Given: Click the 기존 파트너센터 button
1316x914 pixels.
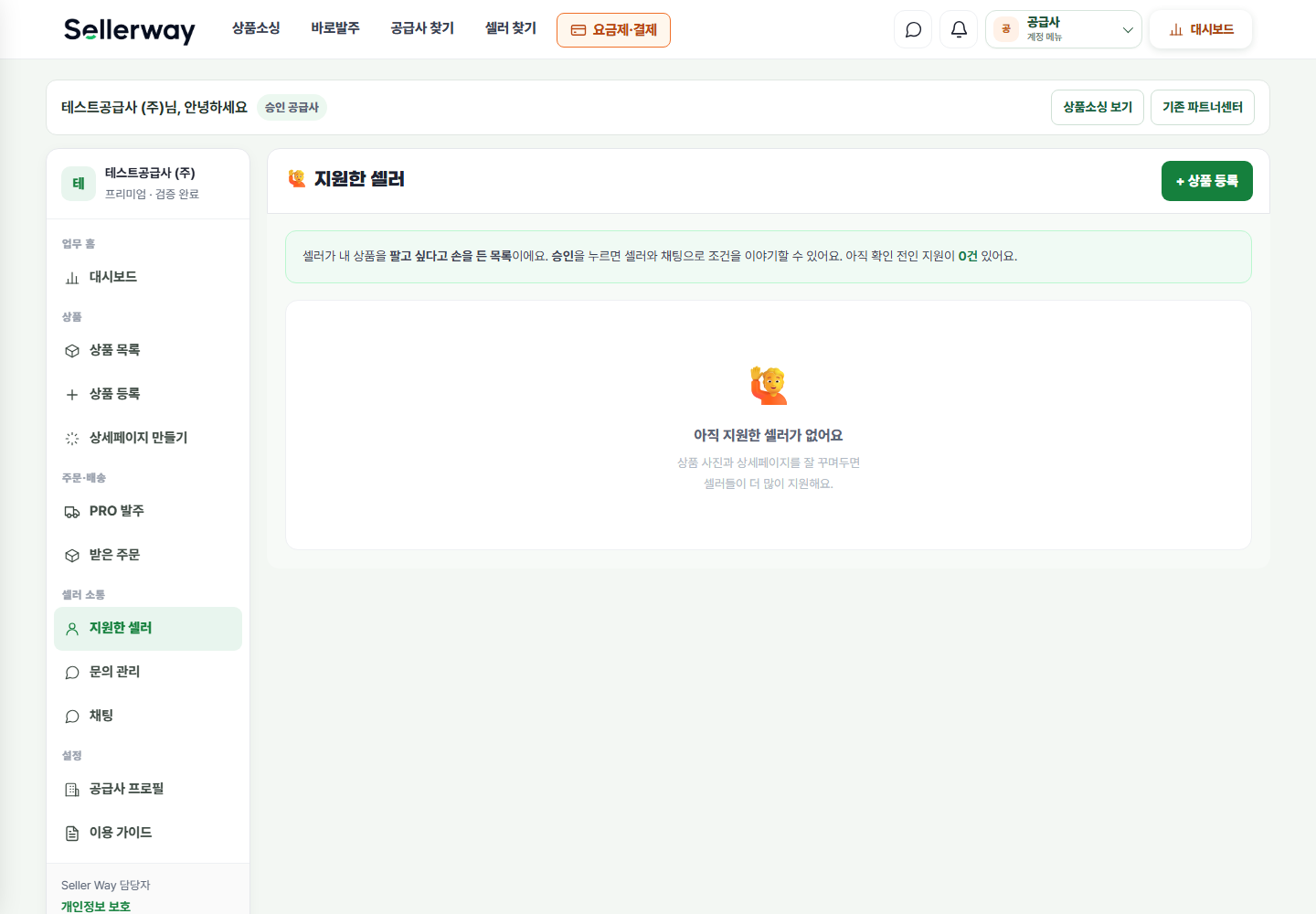Looking at the screenshot, I should [x=1203, y=107].
